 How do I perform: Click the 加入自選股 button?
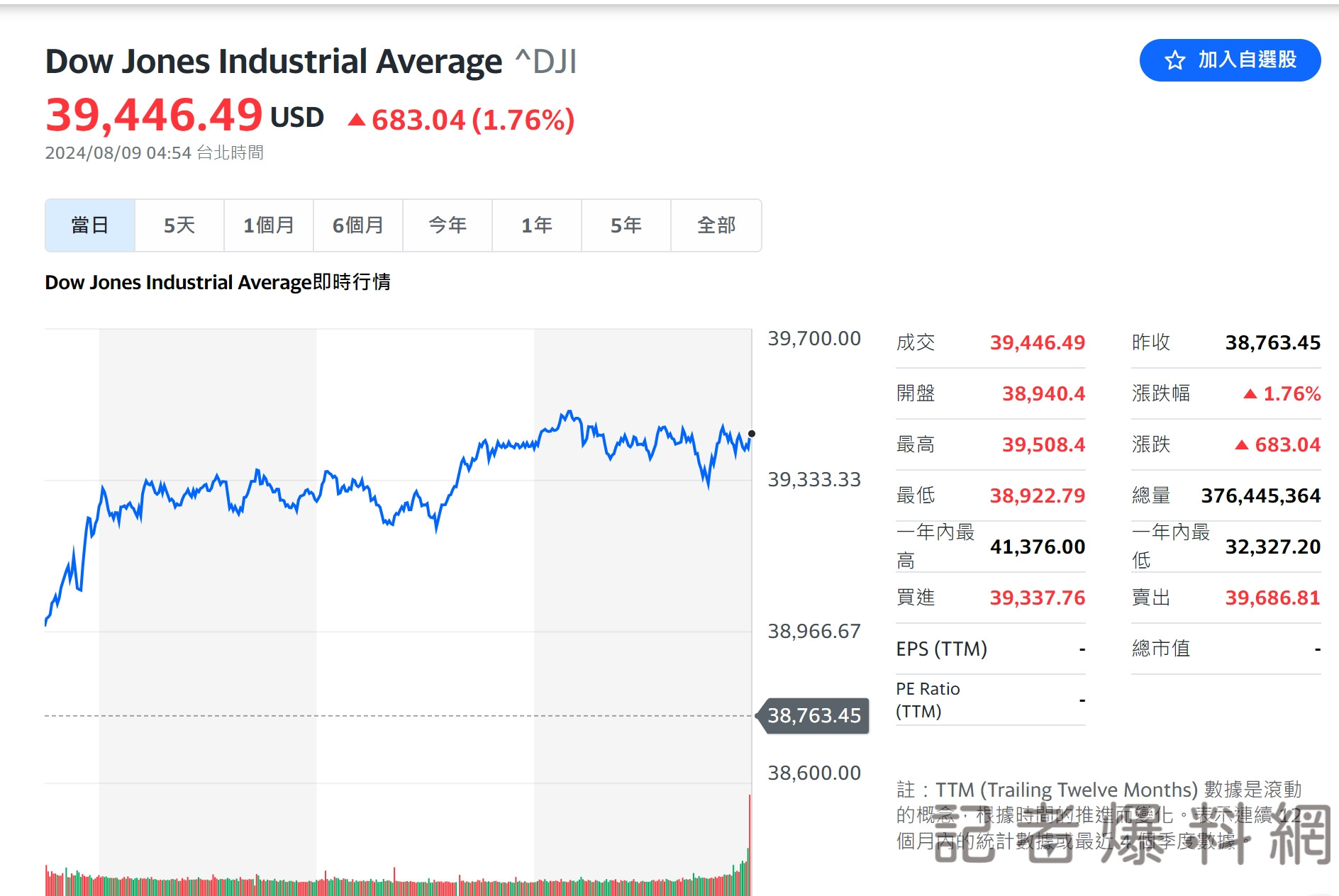1230,60
